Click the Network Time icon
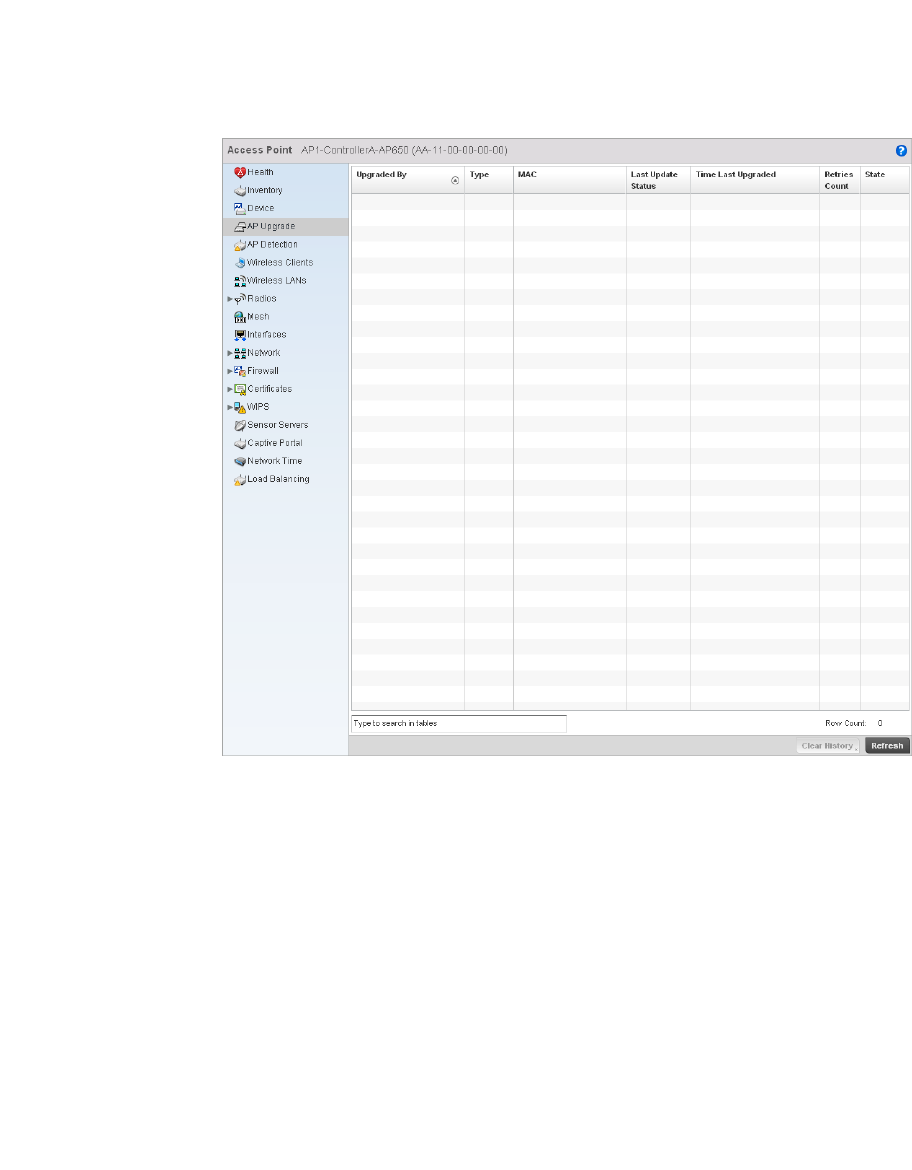Image resolution: width=912 pixels, height=1170 pixels. (240, 461)
